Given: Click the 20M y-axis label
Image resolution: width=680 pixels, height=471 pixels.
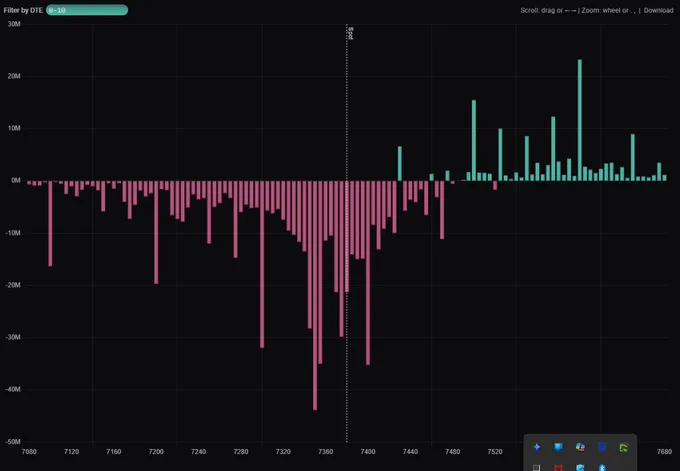Looking at the screenshot, I should click(x=14, y=76).
